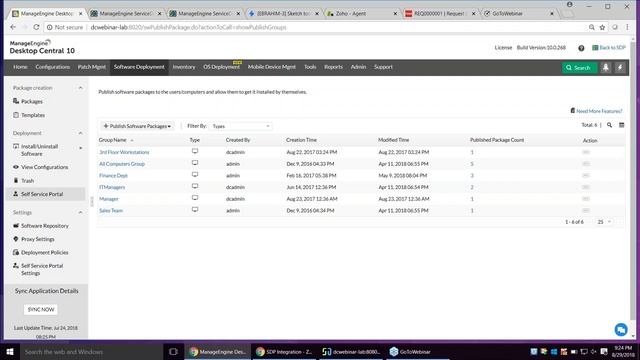Viewport: 640px width, 360px height.
Task: Change rows per page dropdown showing 25
Action: pyautogui.click(x=604, y=222)
